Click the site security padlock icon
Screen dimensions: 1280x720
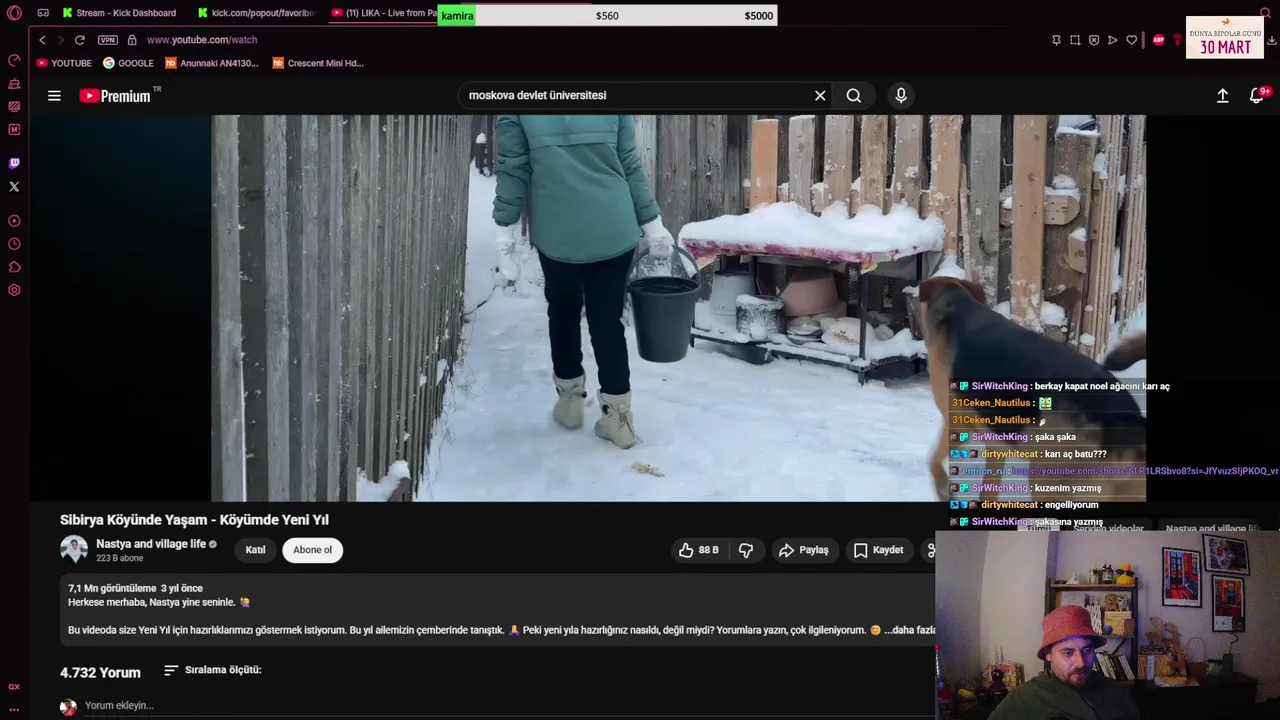click(x=132, y=40)
